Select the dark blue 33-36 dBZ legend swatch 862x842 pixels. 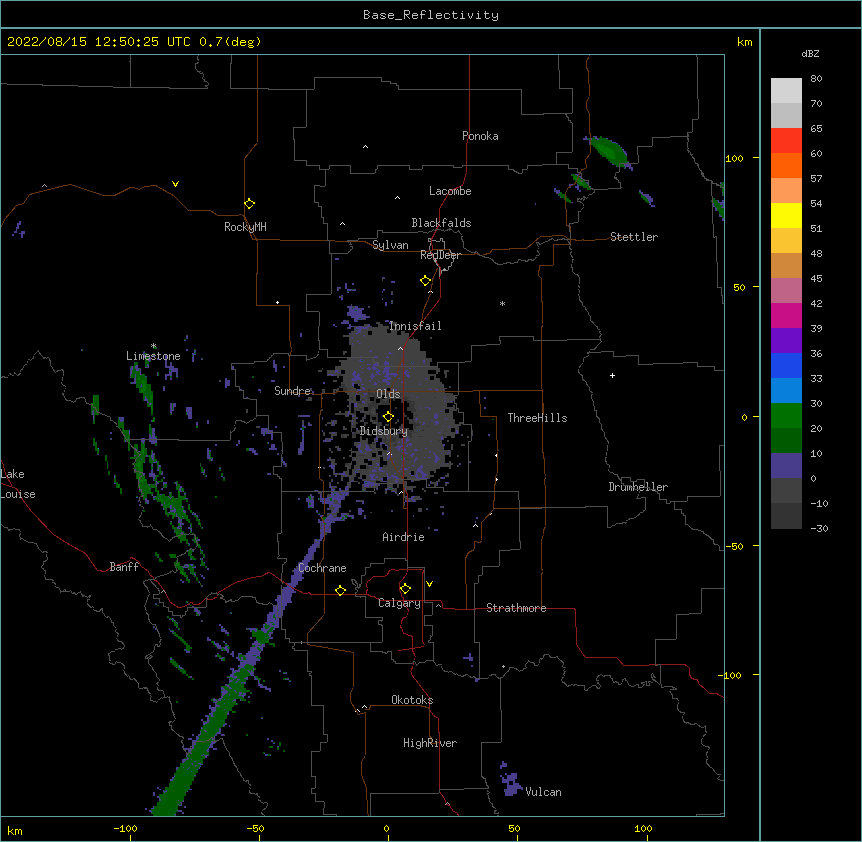point(786,365)
